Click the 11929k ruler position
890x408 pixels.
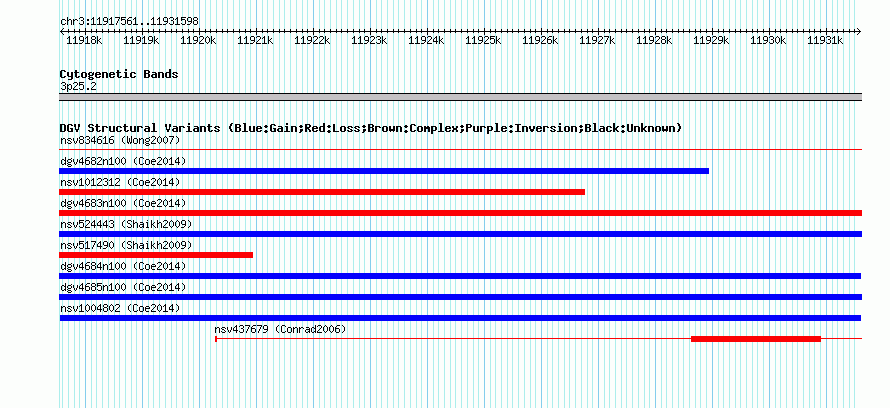click(x=712, y=40)
